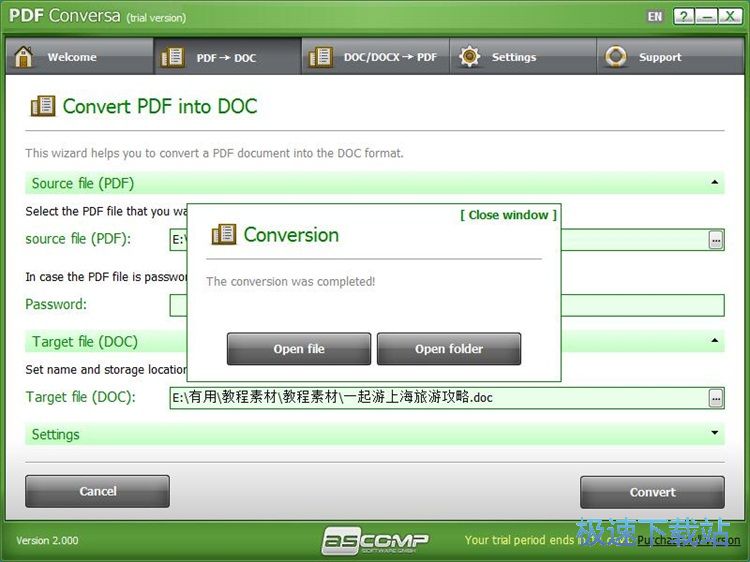Click the Conversion dialog document icon
Screen dimensions: 750x562
coord(223,234)
